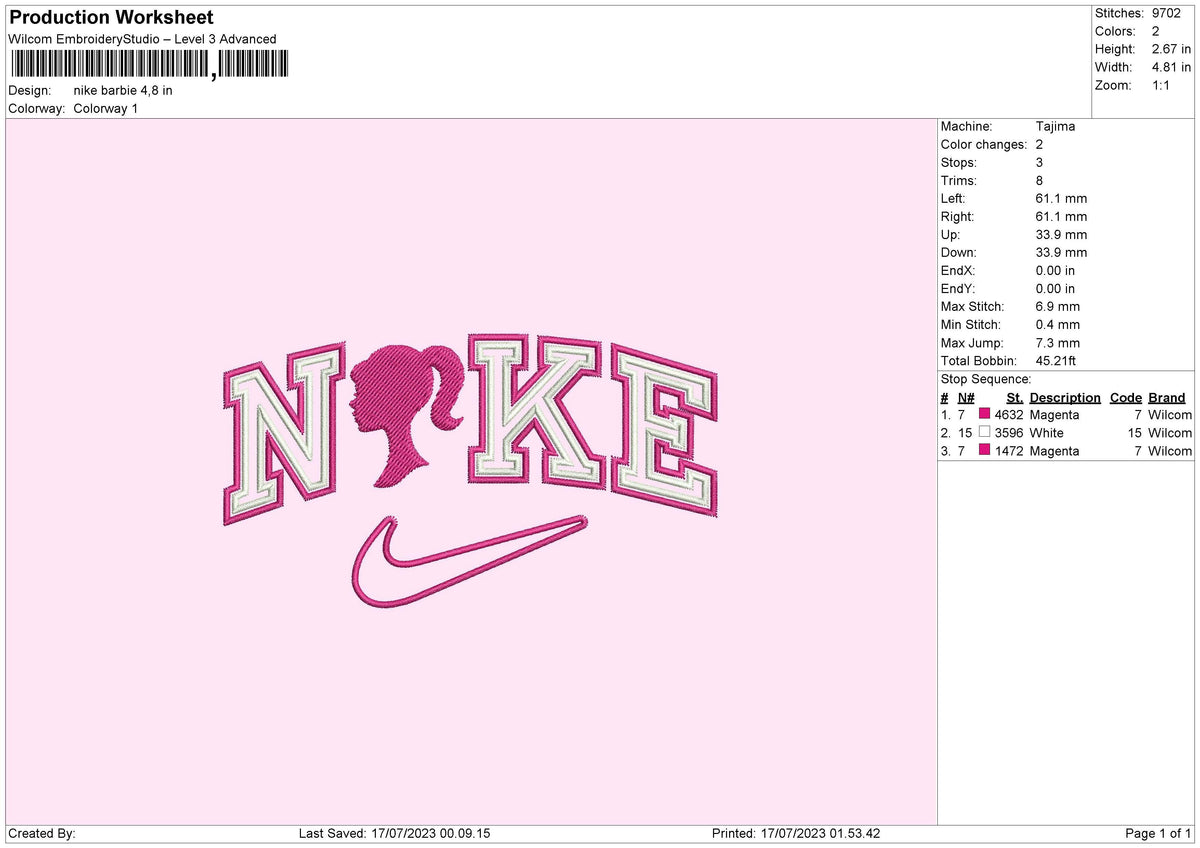Click the Production Worksheet title
Screen dimensions: 1200x848
110,17
